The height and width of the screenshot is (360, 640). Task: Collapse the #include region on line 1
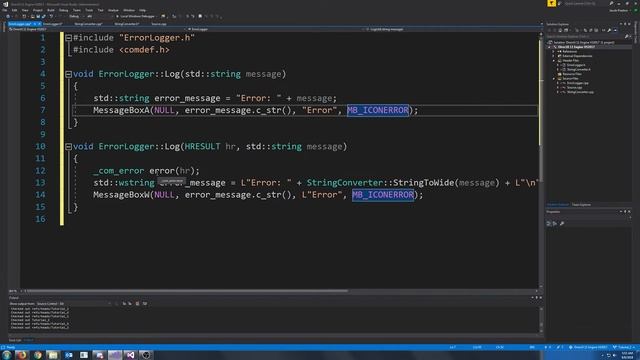pyautogui.click(x=69, y=38)
